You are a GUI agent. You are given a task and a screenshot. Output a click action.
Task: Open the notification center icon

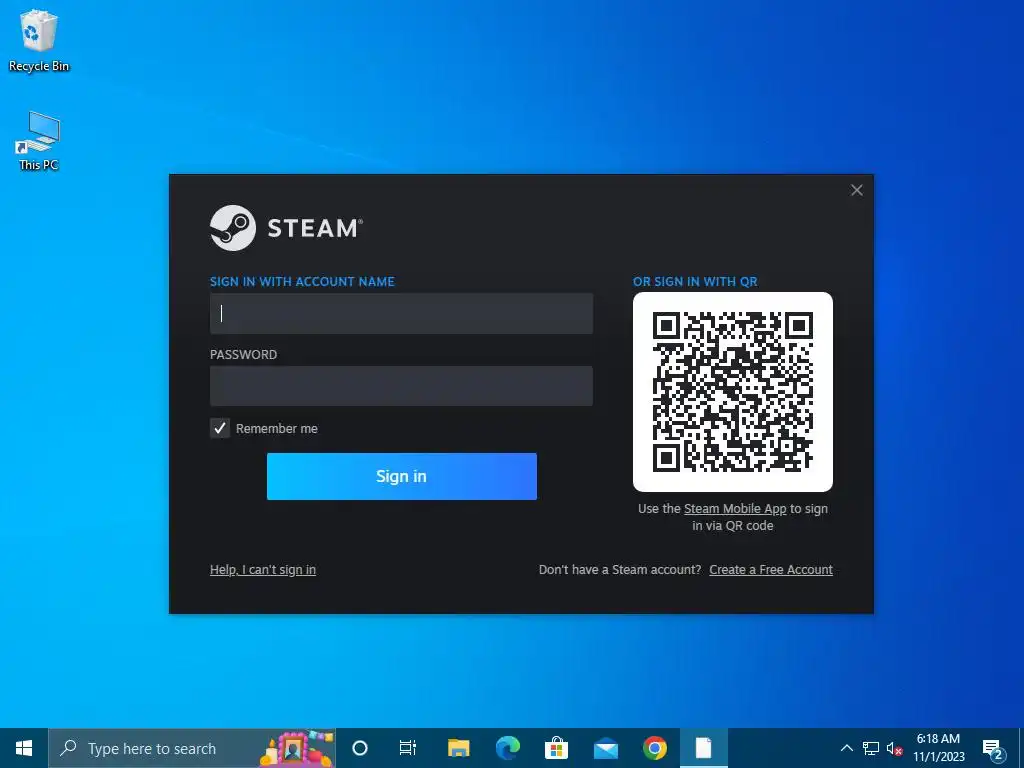click(x=993, y=748)
